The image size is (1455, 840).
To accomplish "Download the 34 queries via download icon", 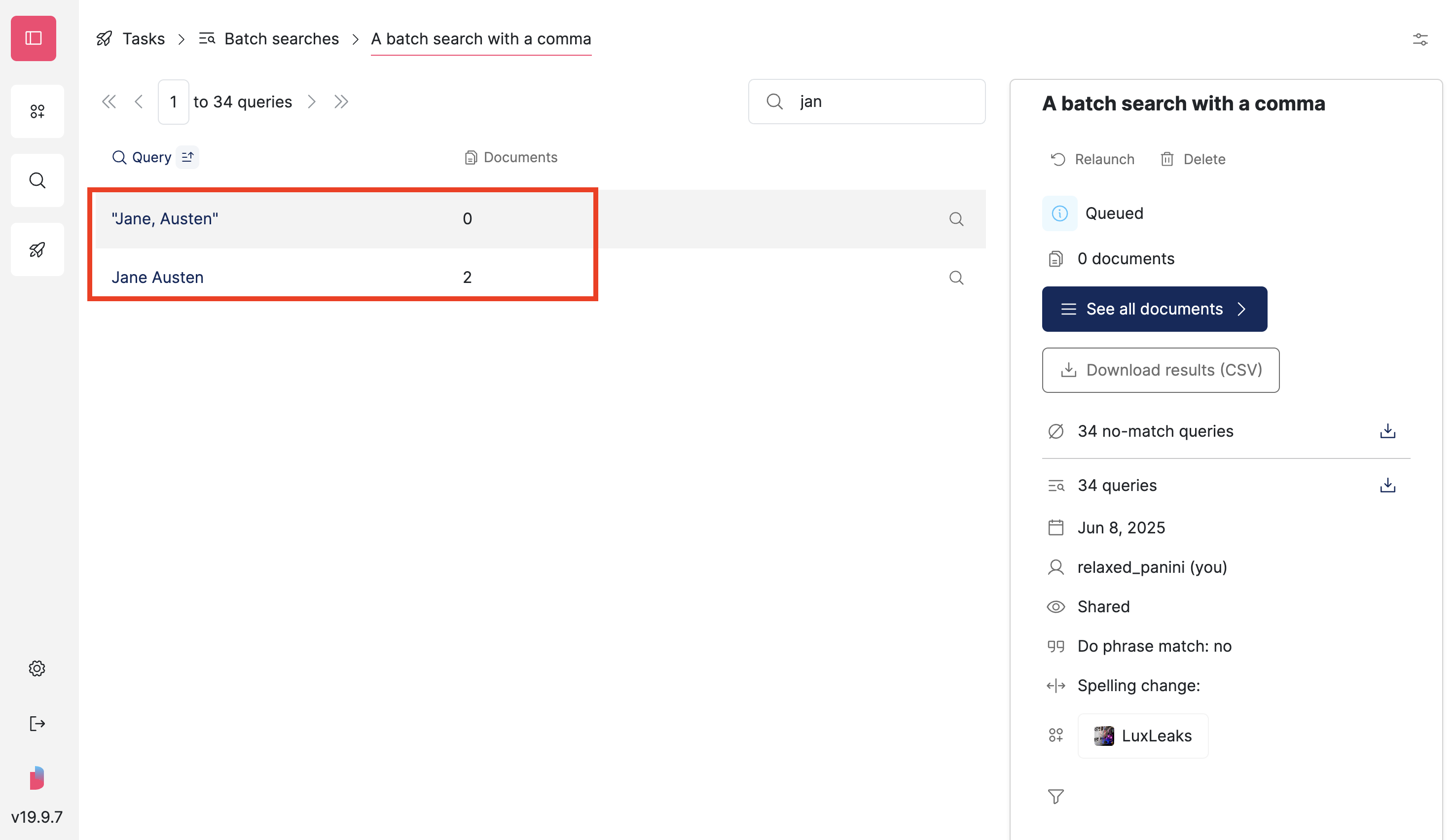I will click(x=1387, y=485).
